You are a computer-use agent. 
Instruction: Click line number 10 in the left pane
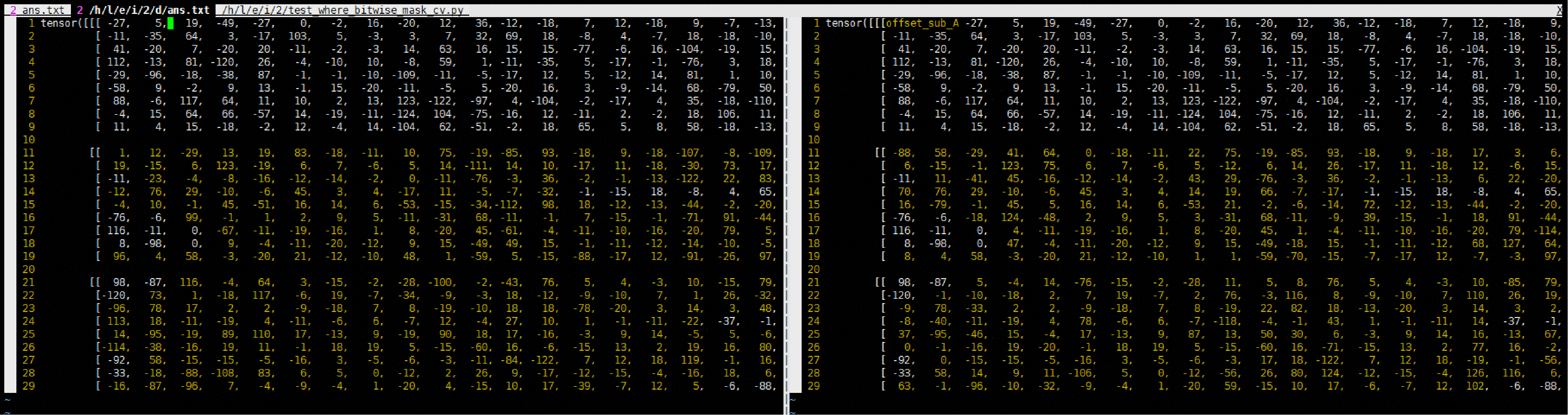[29, 139]
